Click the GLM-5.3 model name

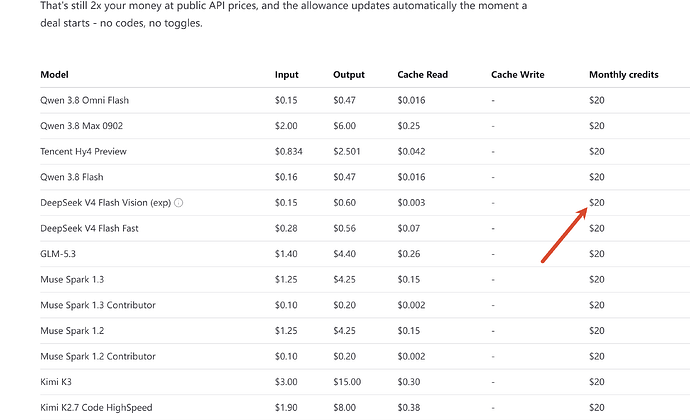[58, 254]
